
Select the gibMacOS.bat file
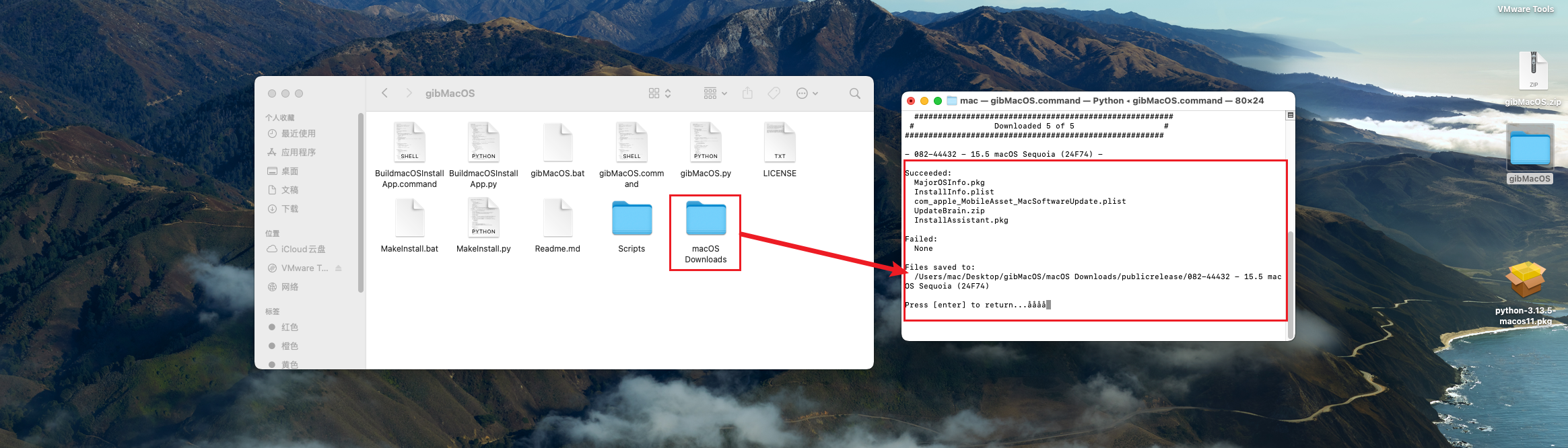coord(557,143)
